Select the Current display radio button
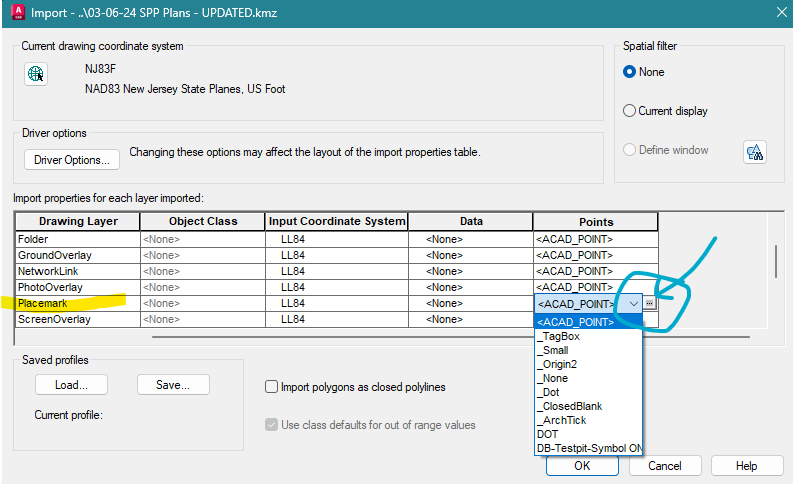793x484 pixels. coord(629,111)
